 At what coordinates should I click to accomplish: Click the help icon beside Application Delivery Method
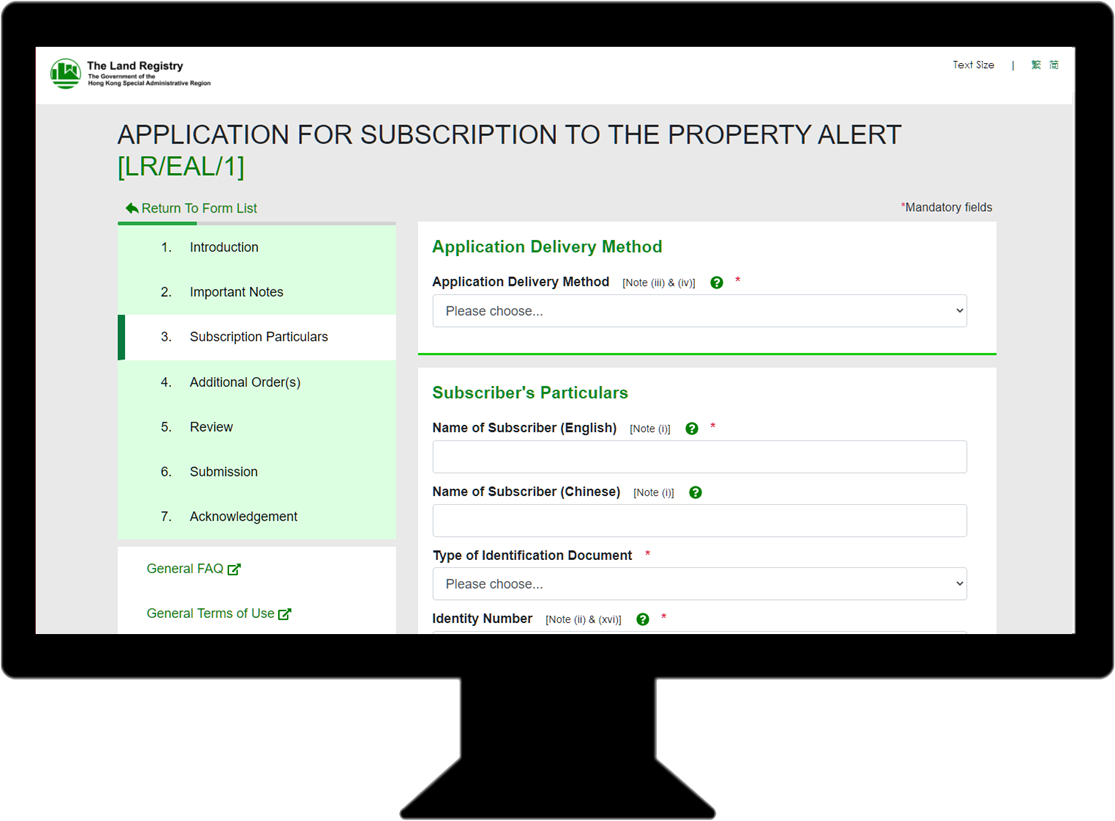tap(717, 282)
